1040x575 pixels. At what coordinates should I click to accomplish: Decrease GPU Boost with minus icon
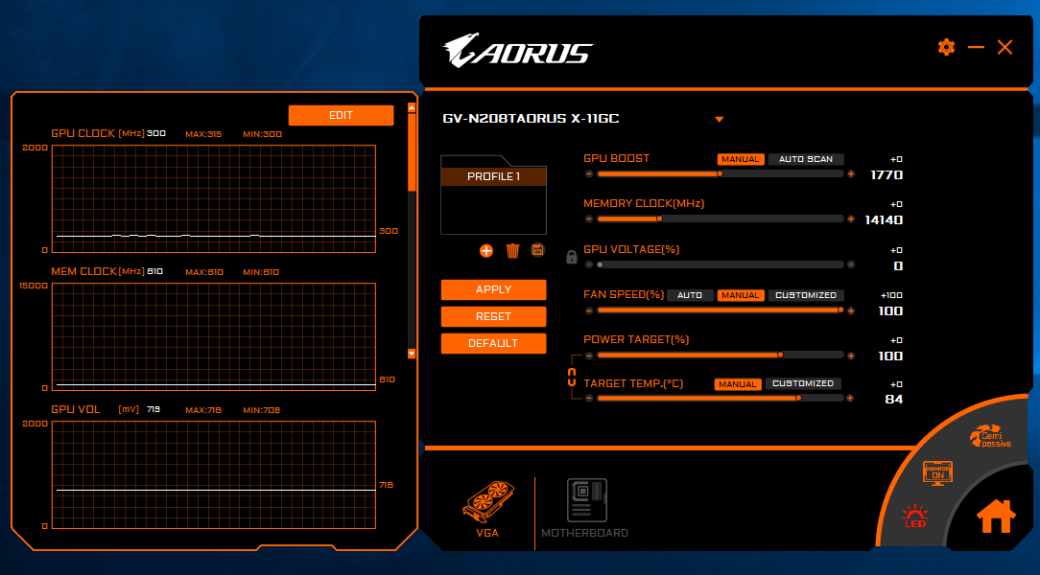coord(589,174)
